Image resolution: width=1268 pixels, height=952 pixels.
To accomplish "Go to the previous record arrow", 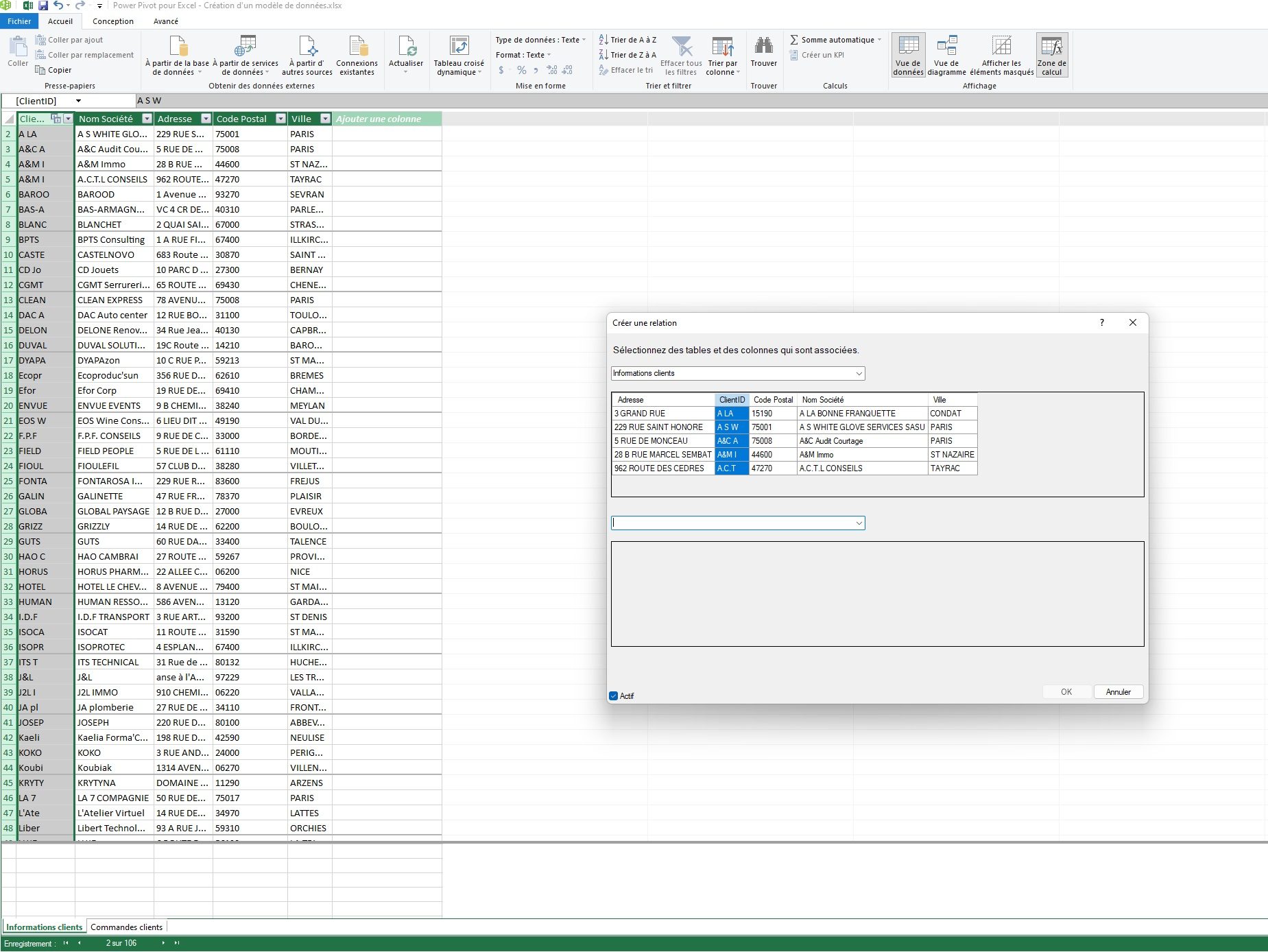I will pyautogui.click(x=80, y=943).
